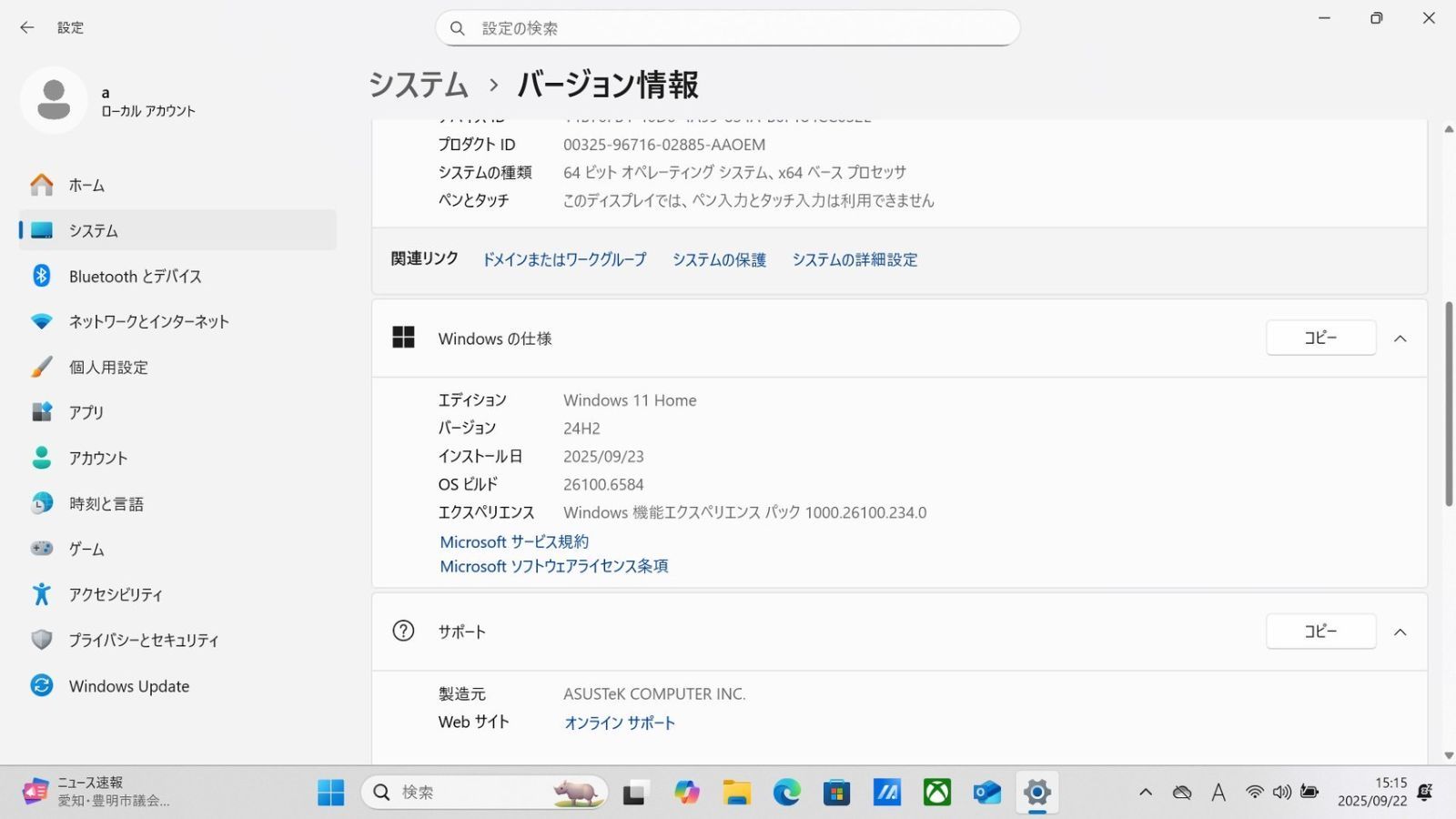Select ホーム in the sidebar

pyautogui.click(x=86, y=185)
